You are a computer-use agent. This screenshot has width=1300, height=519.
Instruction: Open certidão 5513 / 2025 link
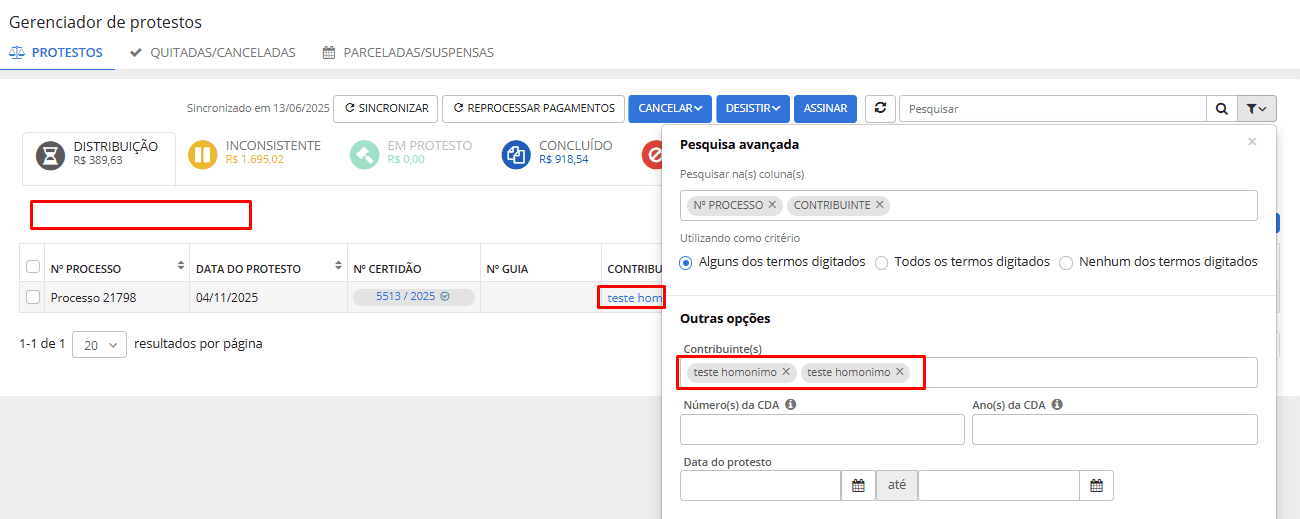[x=413, y=297]
